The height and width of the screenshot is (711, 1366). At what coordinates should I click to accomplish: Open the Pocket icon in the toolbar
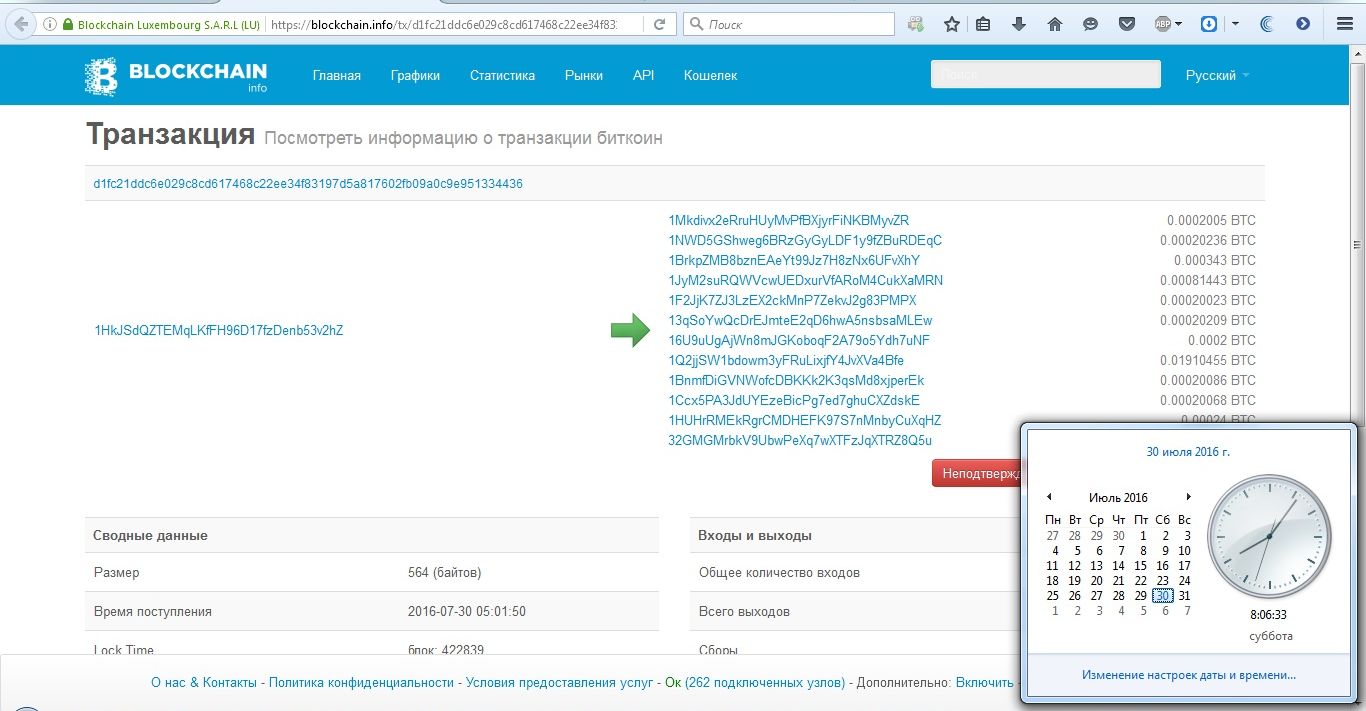(1126, 24)
